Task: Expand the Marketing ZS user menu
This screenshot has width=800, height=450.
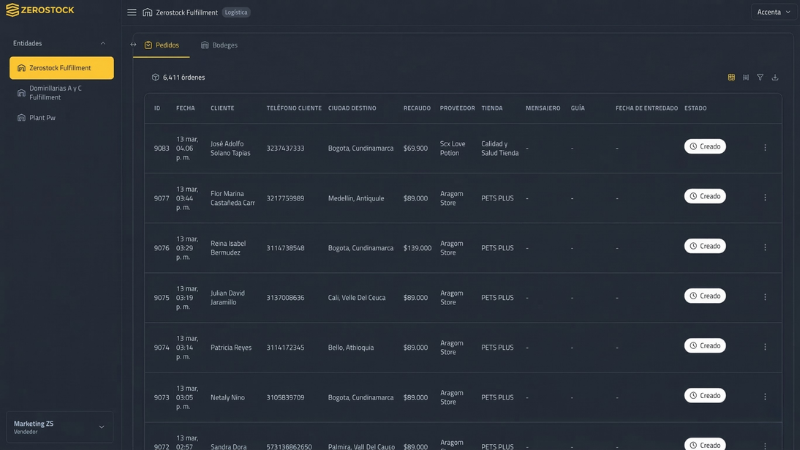Action: point(101,427)
